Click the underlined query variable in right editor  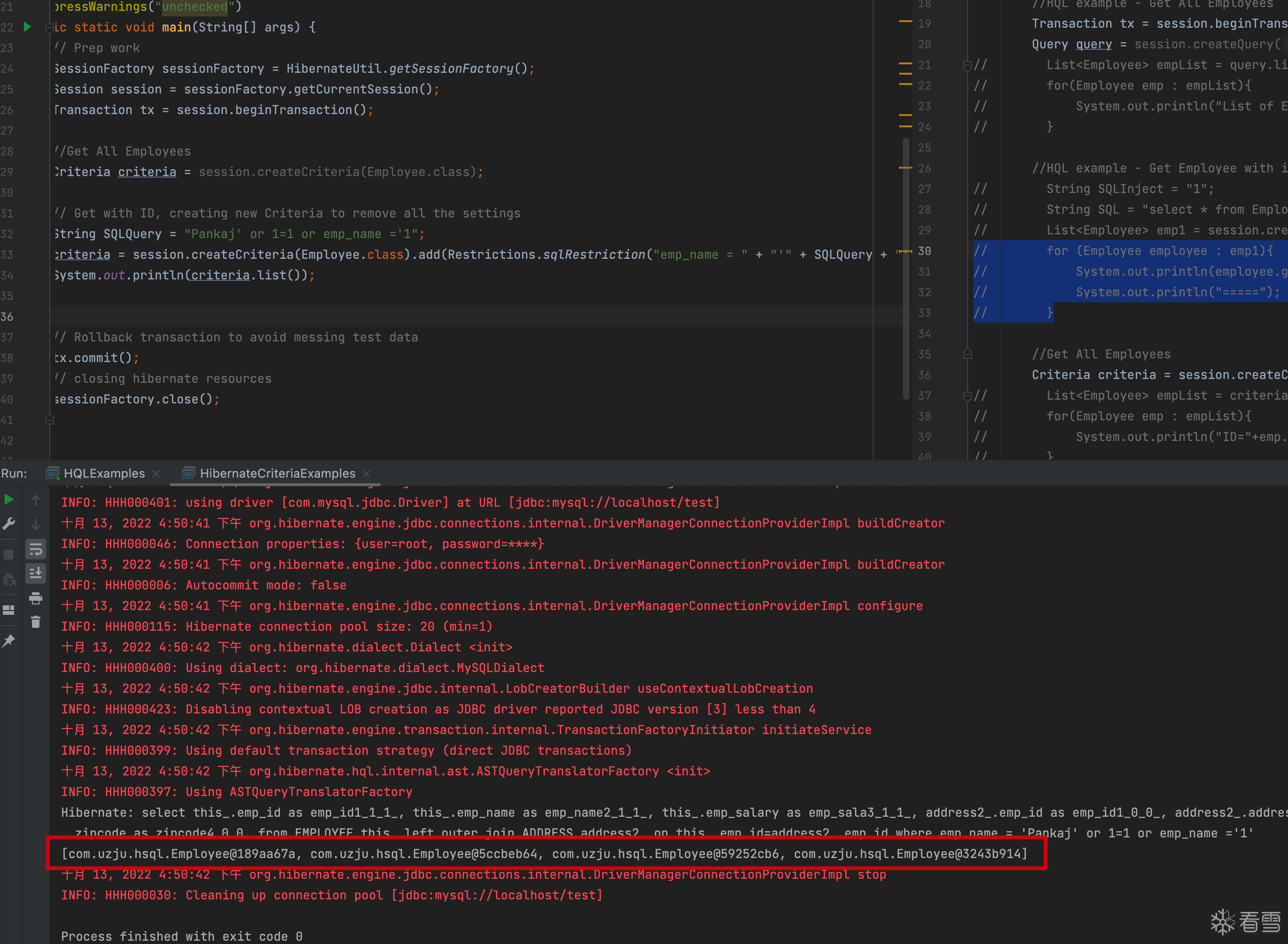click(1094, 45)
